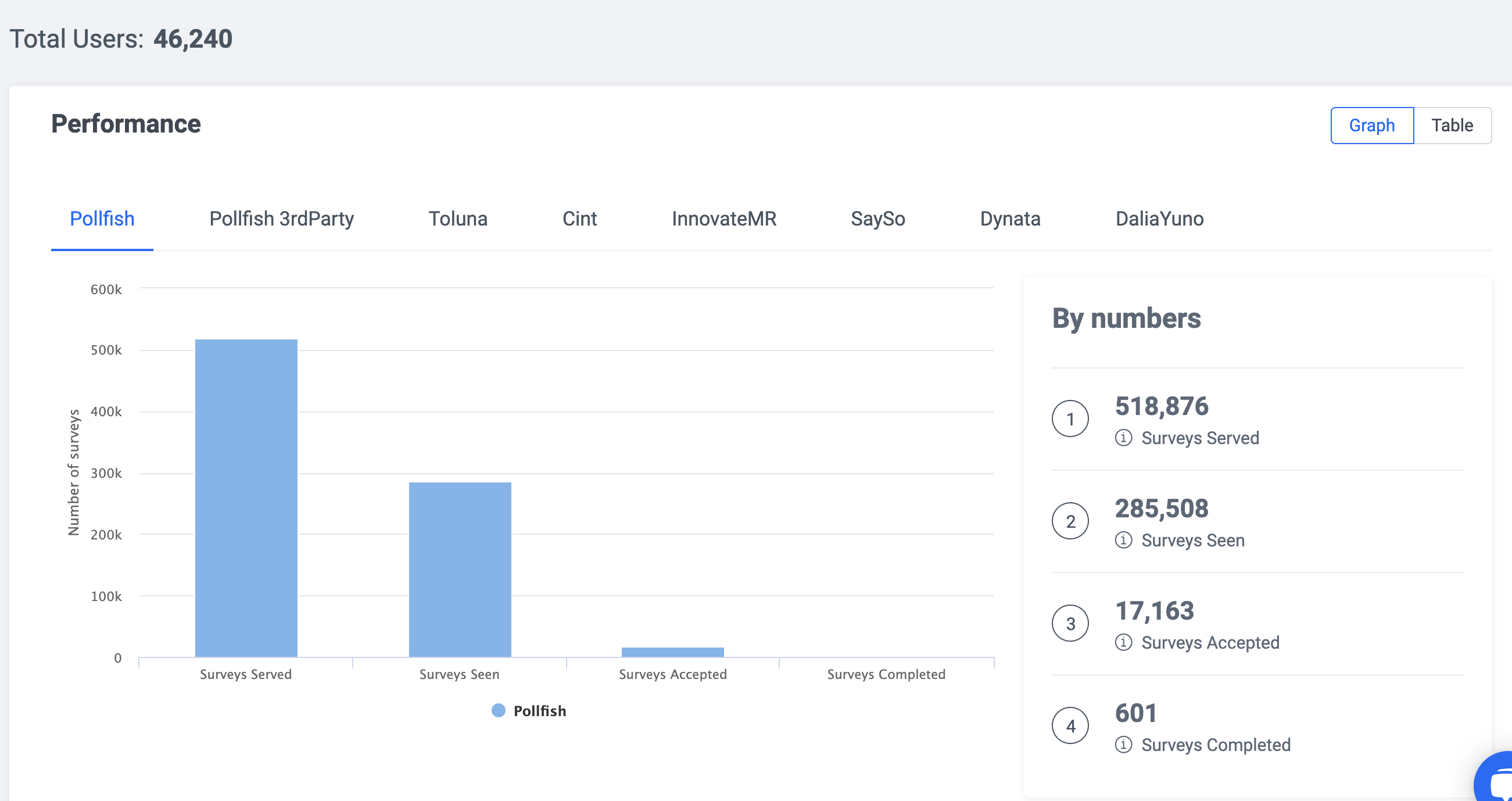Select the InnovateMR tab
Image resolution: width=1512 pixels, height=801 pixels.
(723, 219)
